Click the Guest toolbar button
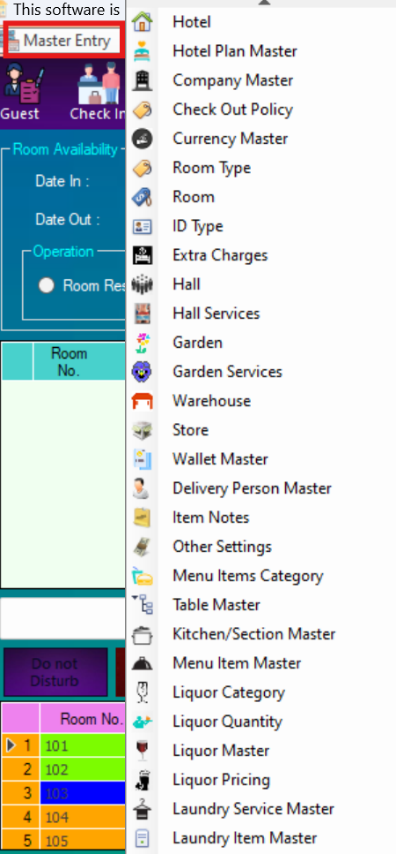 pyautogui.click(x=20, y=92)
